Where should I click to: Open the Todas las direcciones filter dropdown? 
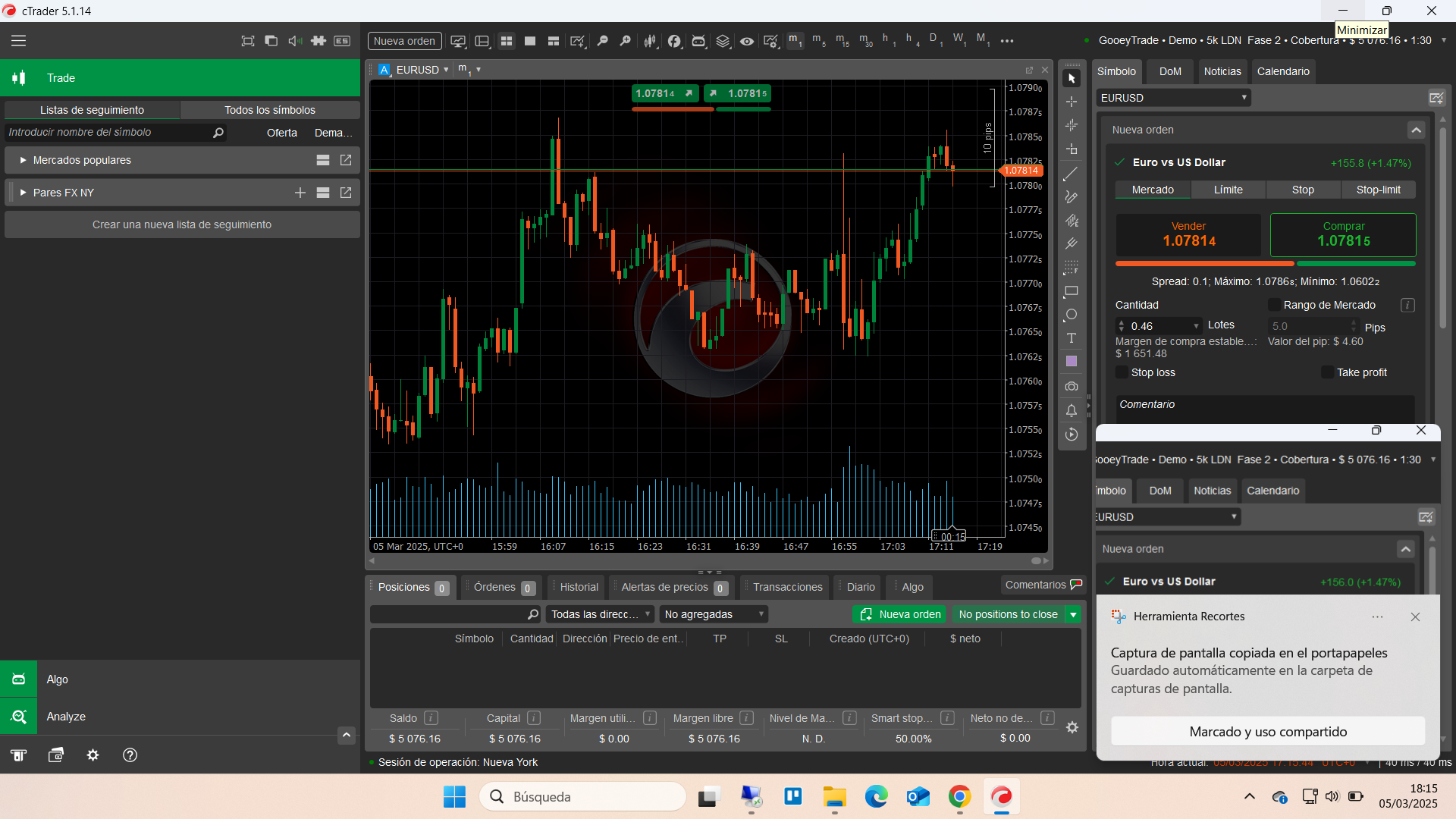coord(600,614)
